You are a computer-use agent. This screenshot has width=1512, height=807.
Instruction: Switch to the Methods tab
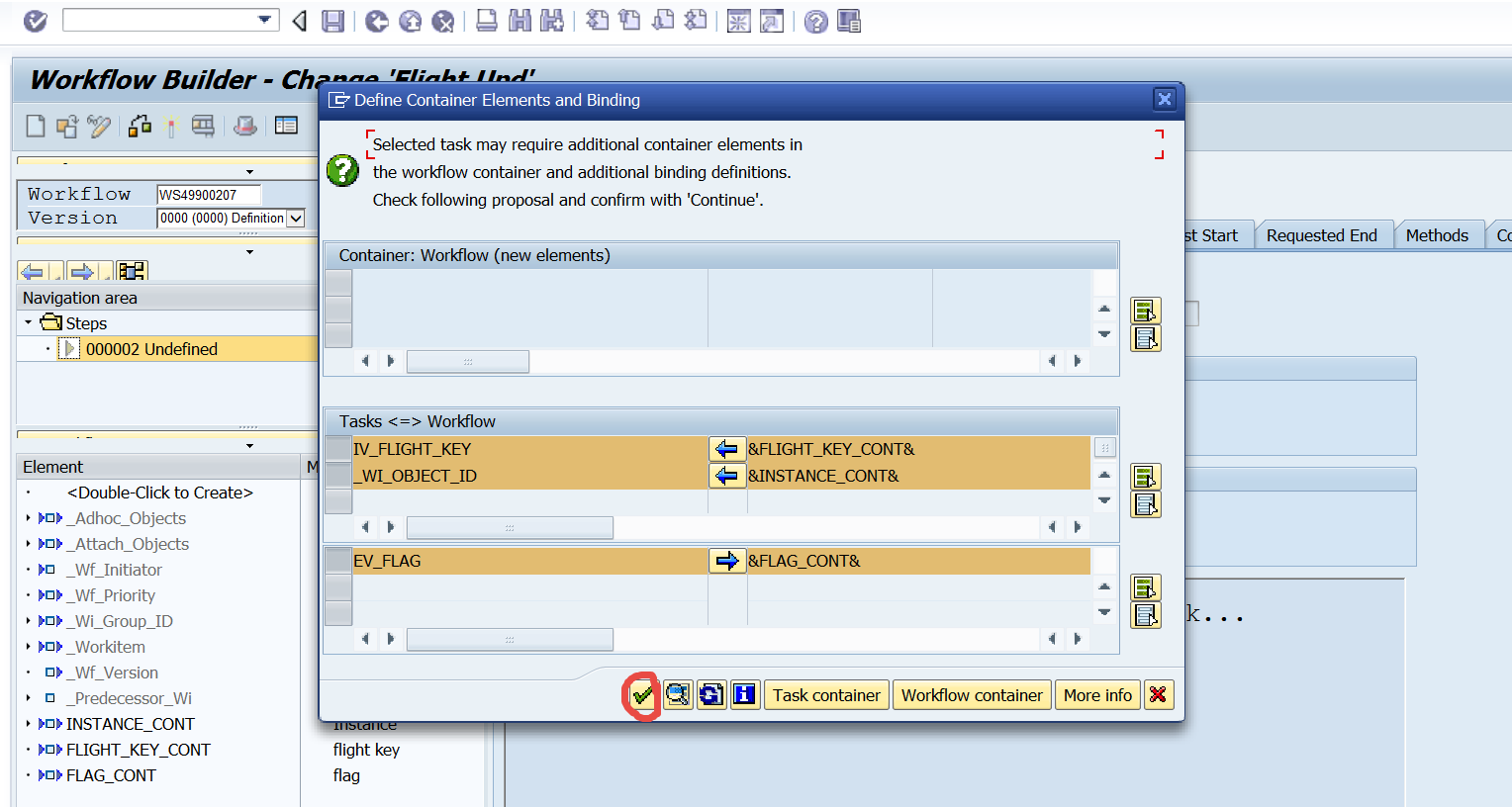1438,234
